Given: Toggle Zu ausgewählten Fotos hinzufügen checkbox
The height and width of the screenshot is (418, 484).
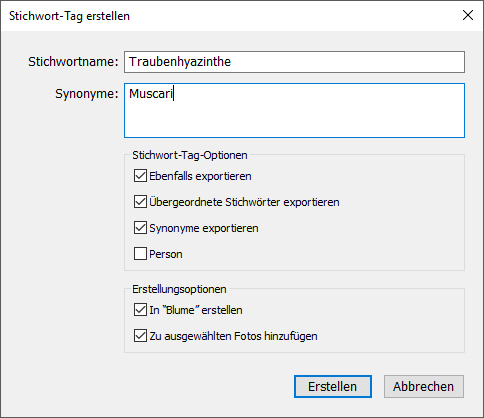Looking at the screenshot, I should tap(140, 336).
